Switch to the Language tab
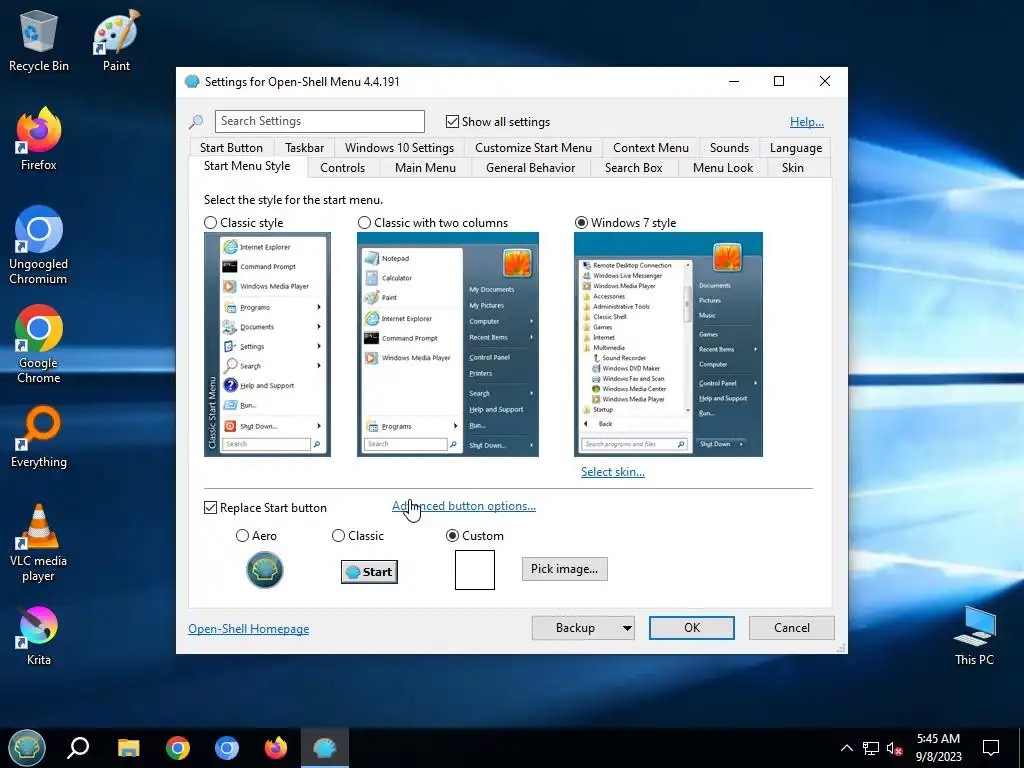Image resolution: width=1024 pixels, height=768 pixels. (795, 148)
